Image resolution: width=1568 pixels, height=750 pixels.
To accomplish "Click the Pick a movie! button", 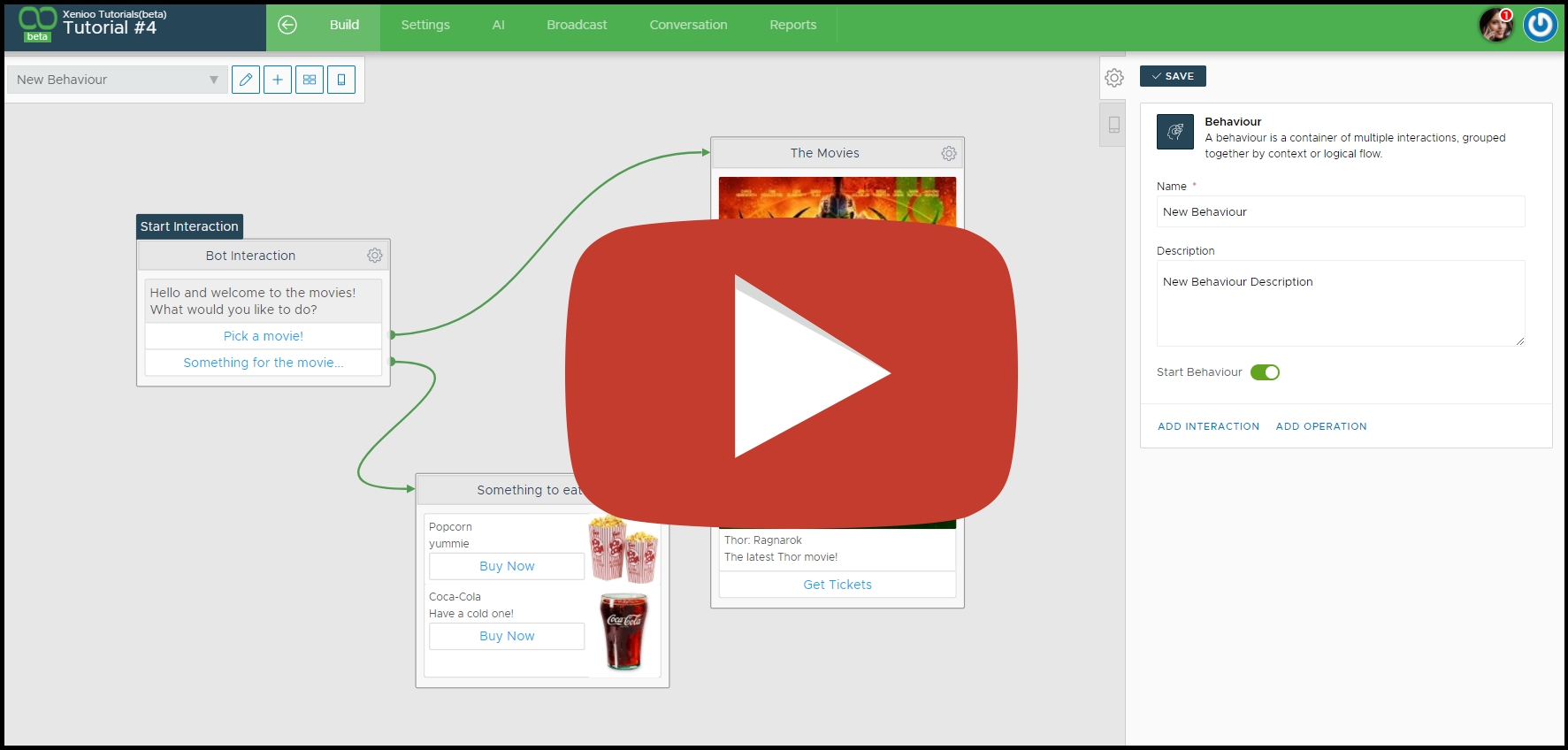I will 264,336.
